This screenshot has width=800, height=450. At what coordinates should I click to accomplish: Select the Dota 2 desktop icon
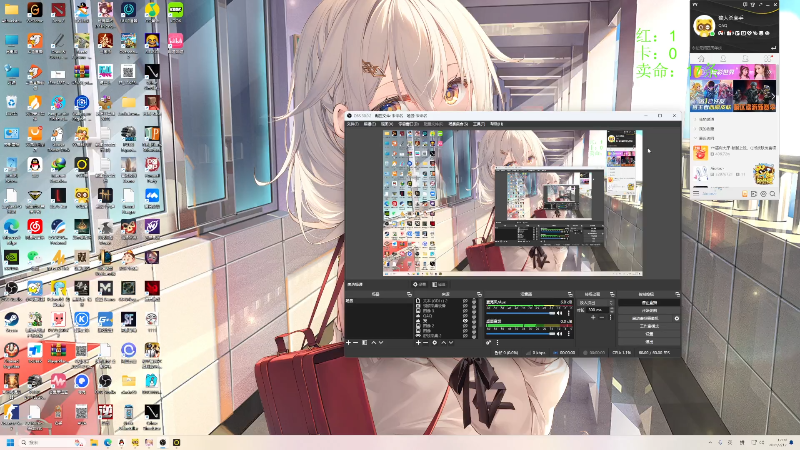tap(58, 12)
